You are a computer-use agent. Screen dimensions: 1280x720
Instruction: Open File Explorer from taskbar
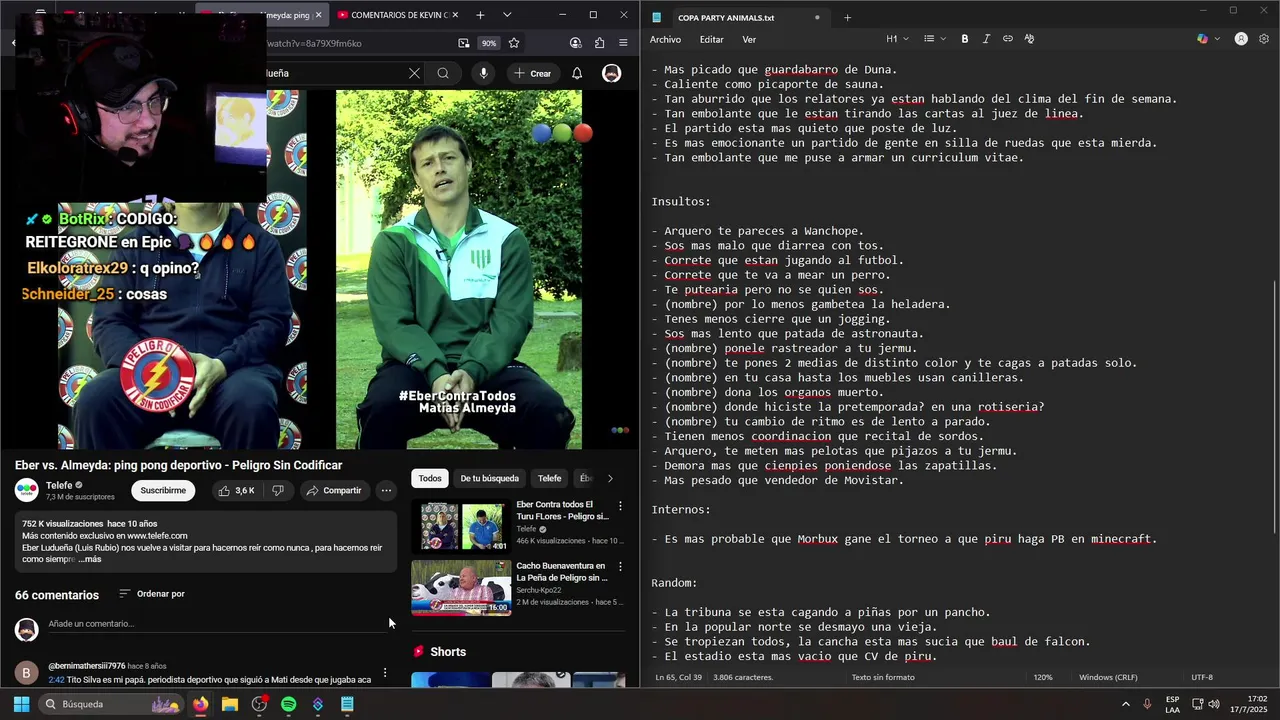point(230,704)
